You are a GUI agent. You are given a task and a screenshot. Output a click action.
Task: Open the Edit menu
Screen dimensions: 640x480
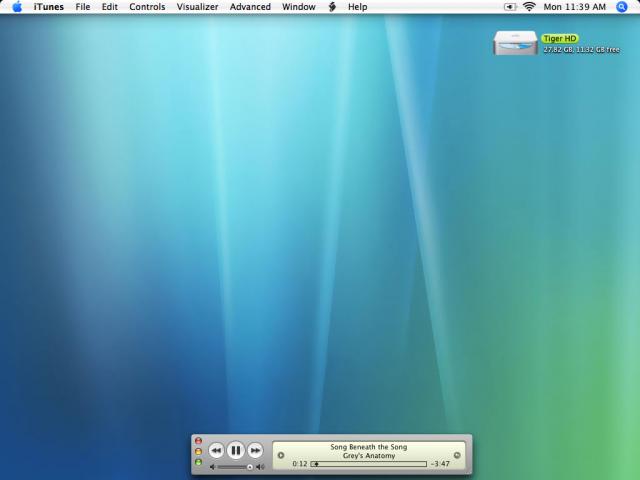(x=110, y=7)
